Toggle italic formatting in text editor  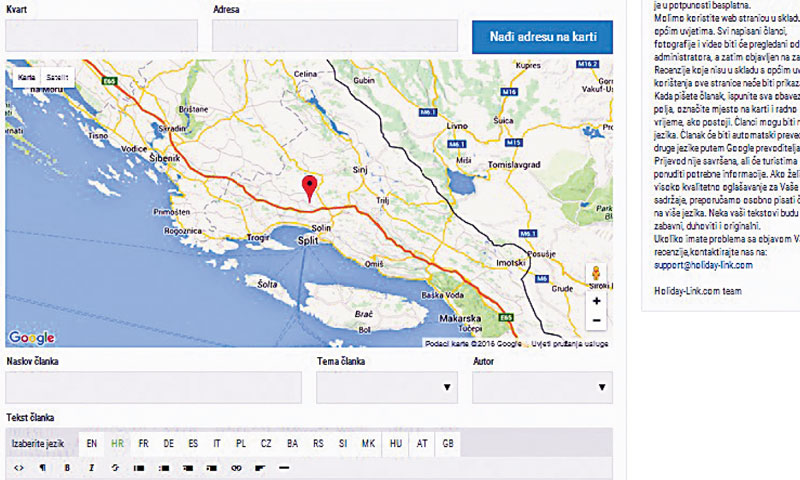[91, 467]
